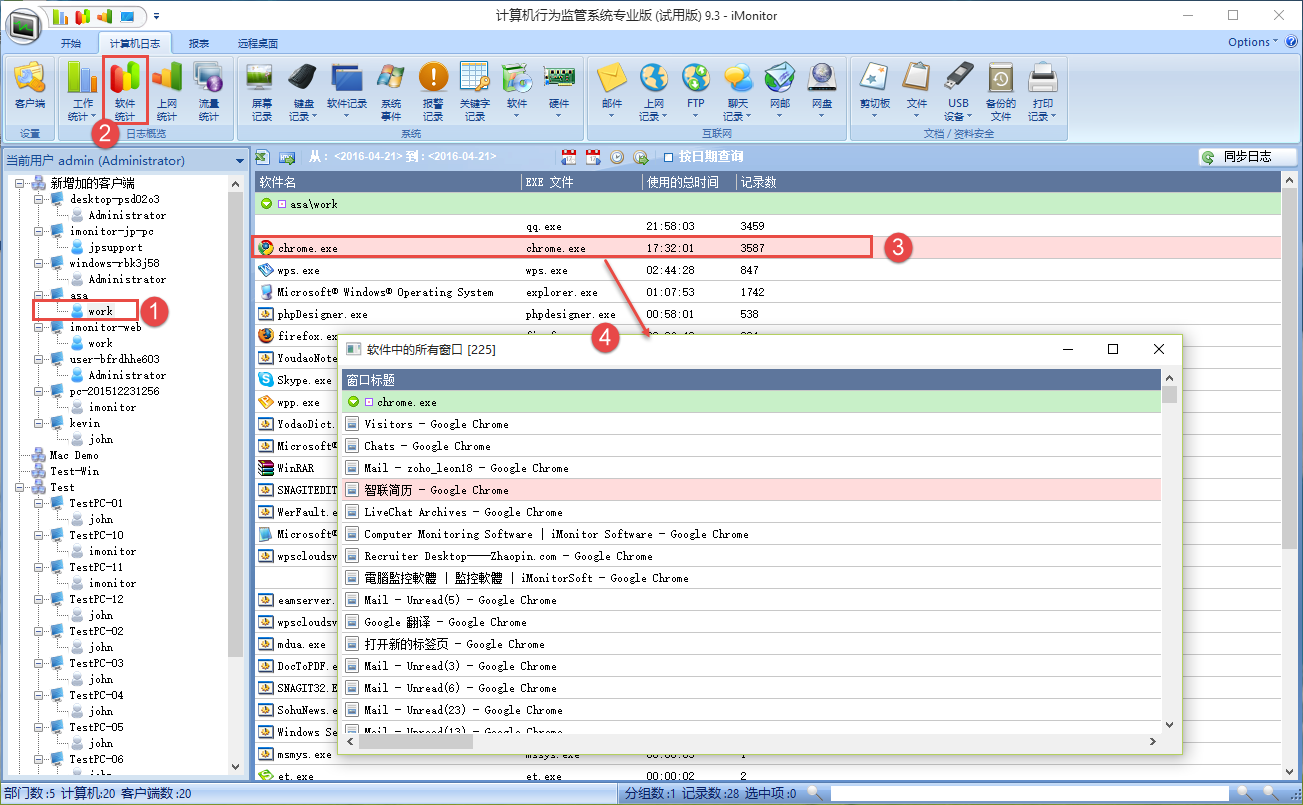Screen dimensions: 1303x805
Task: Toggle the 按日期查询 checkbox
Action: (x=668, y=157)
